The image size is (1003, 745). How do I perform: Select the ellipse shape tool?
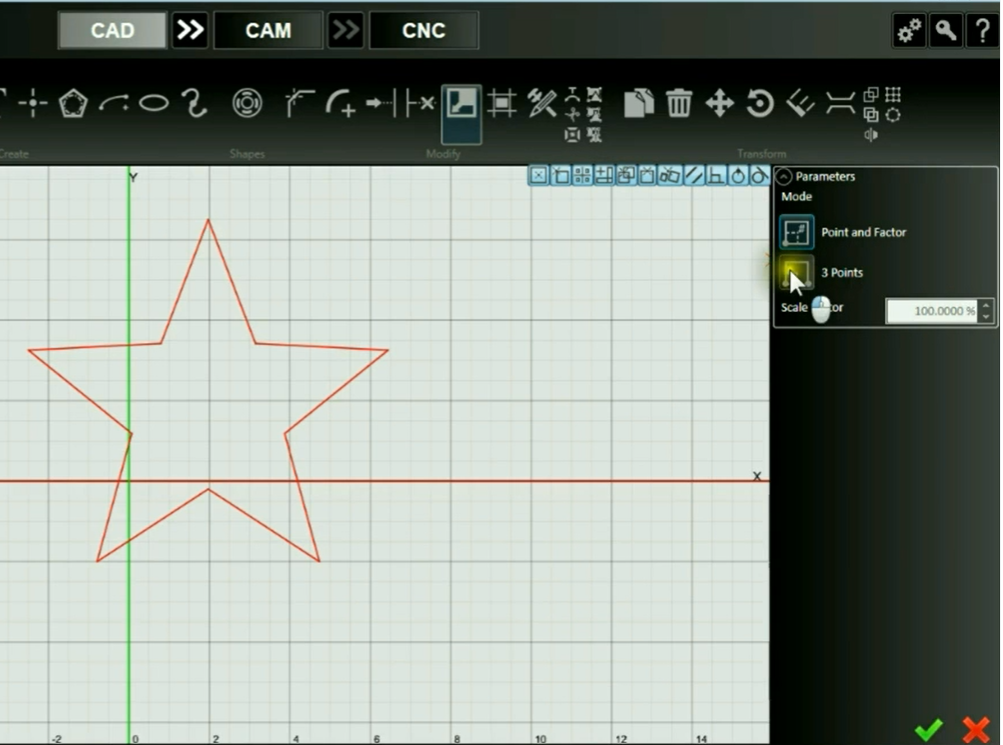click(154, 102)
